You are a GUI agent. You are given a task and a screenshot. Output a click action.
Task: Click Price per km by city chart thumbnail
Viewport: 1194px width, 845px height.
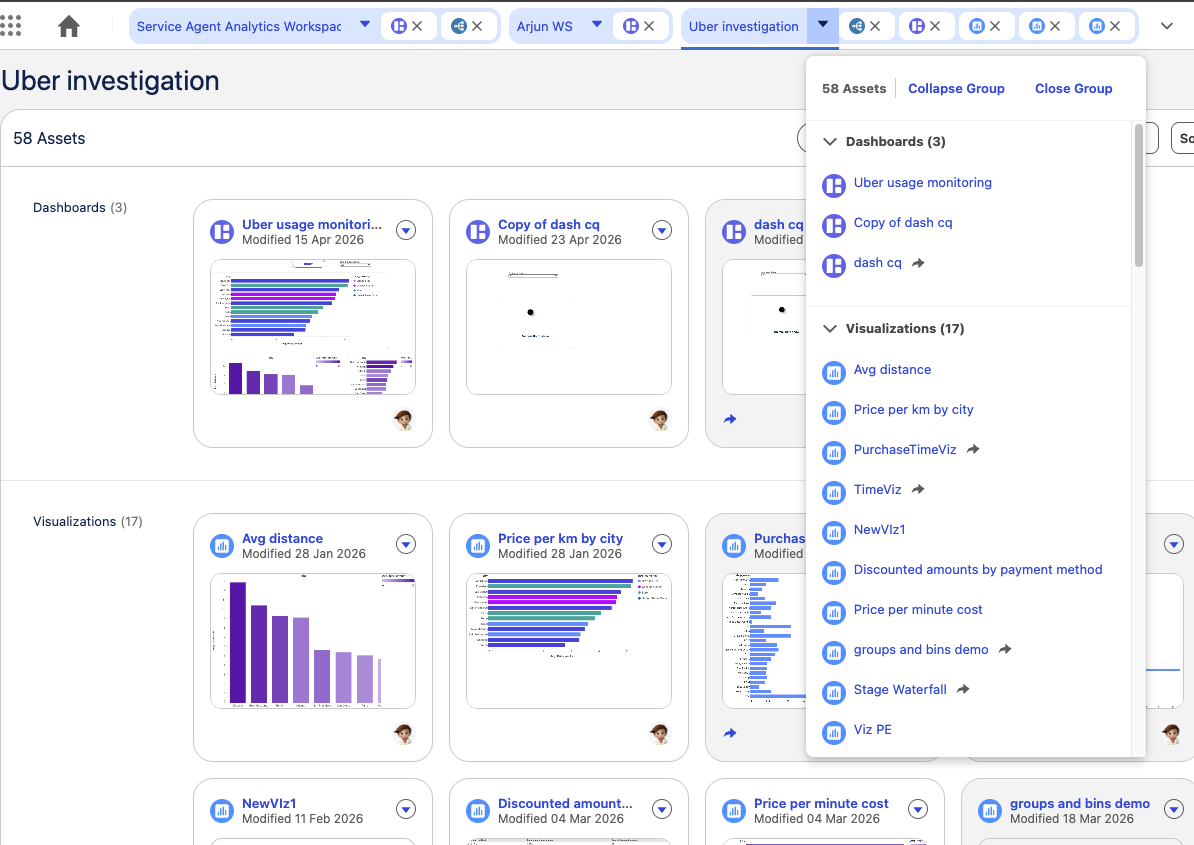click(569, 641)
